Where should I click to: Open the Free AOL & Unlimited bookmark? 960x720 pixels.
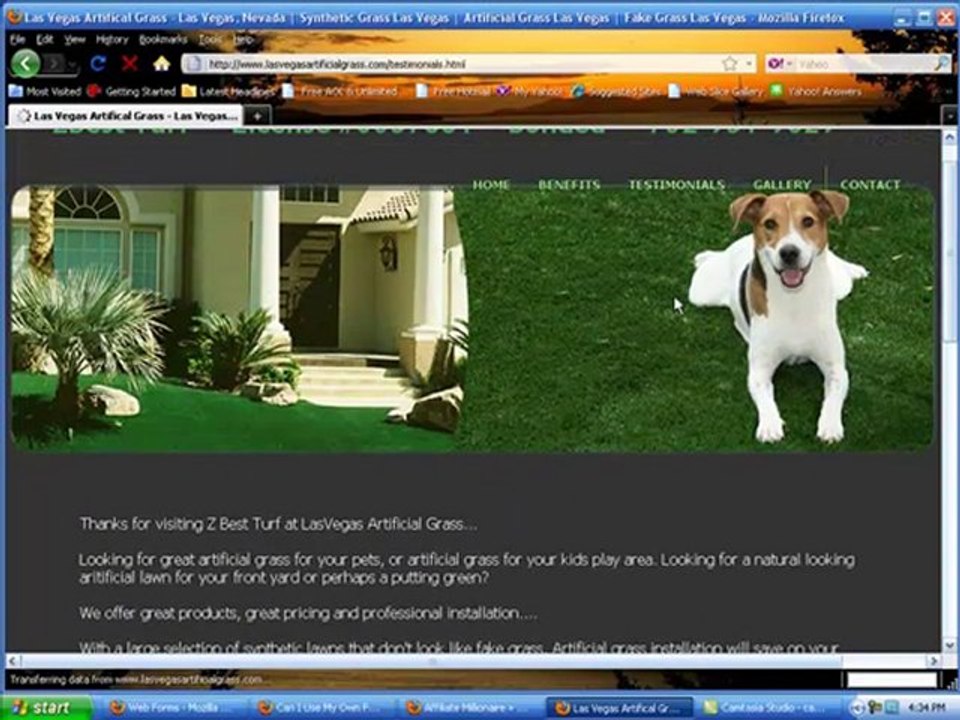(x=340, y=91)
